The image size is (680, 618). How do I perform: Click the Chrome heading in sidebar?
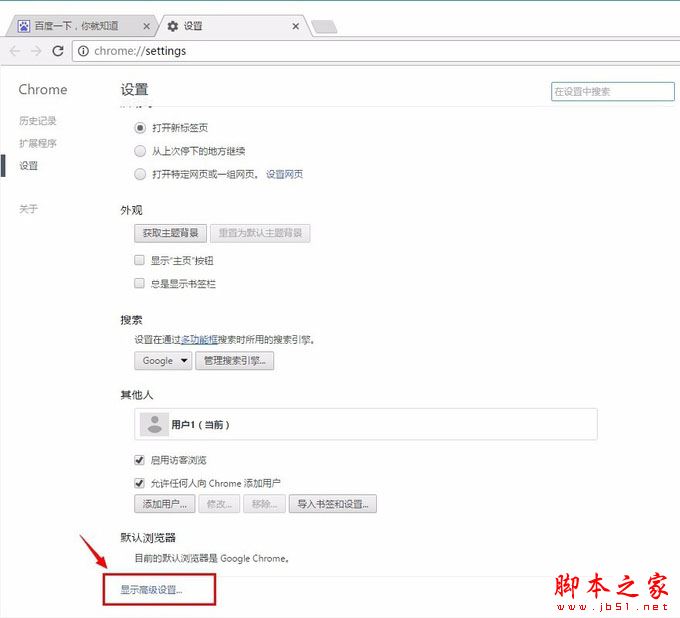(x=43, y=90)
